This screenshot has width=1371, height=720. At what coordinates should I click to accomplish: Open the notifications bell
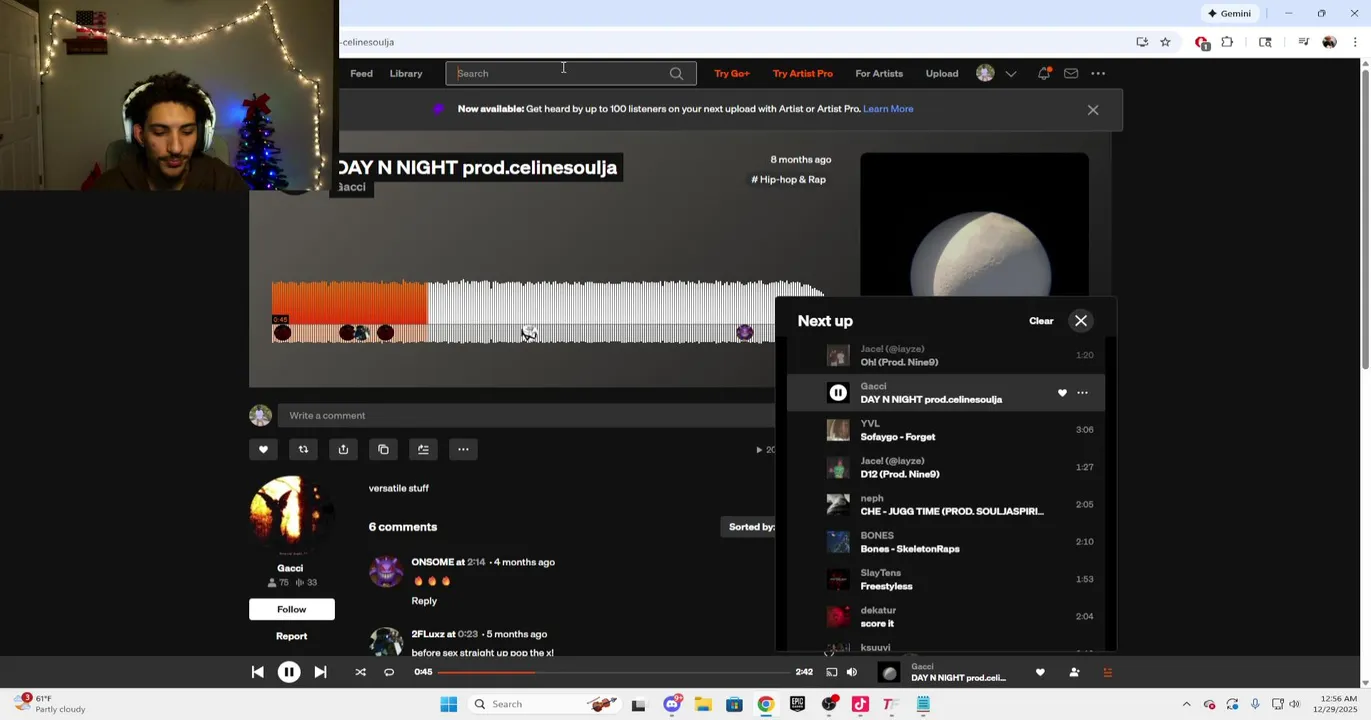point(1044,73)
